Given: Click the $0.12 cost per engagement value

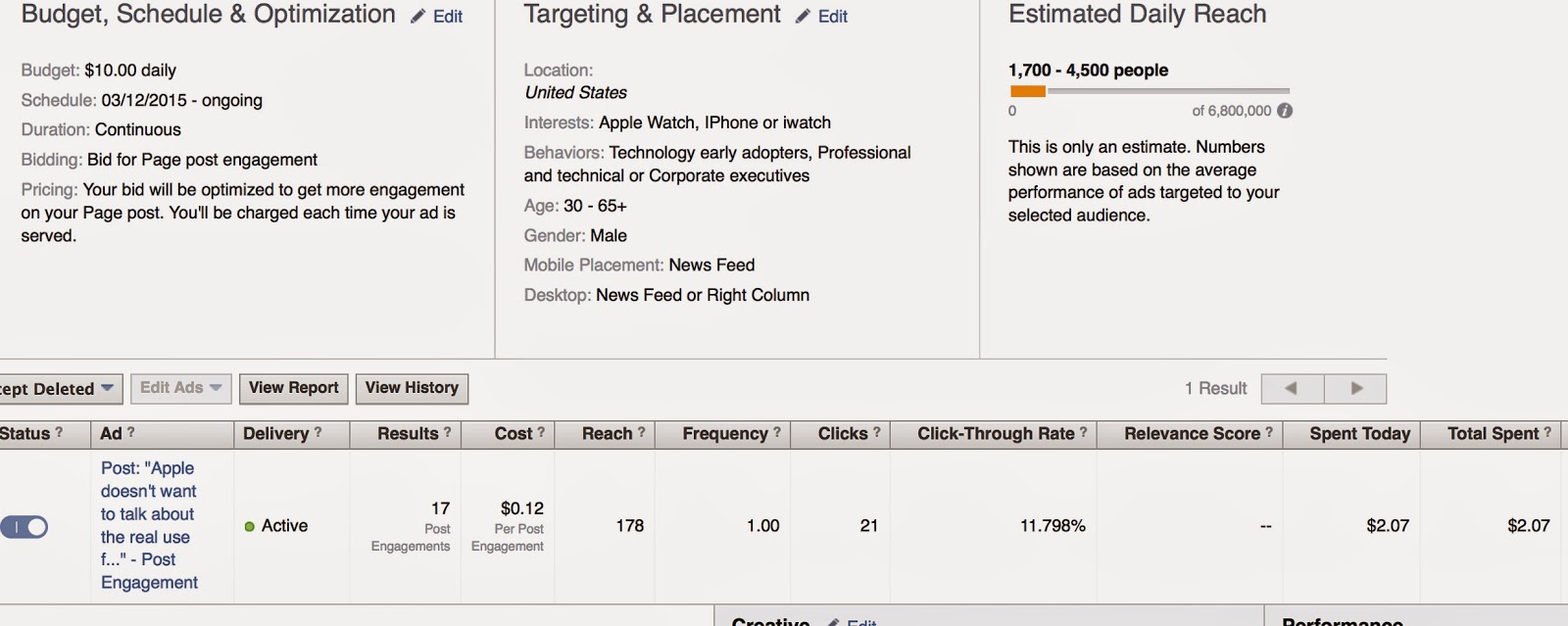Looking at the screenshot, I should [521, 508].
